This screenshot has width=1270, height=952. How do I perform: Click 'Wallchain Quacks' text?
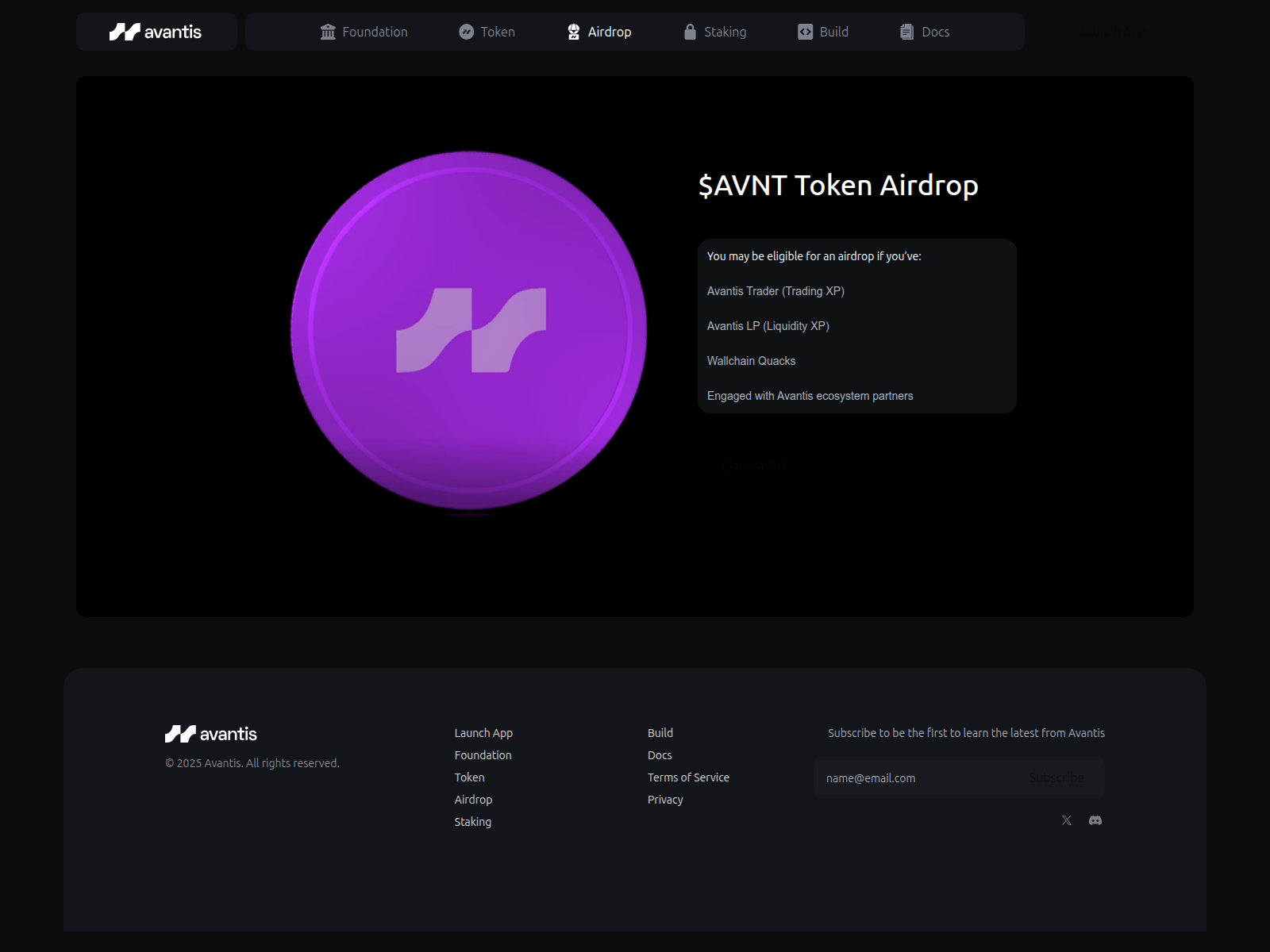click(751, 361)
